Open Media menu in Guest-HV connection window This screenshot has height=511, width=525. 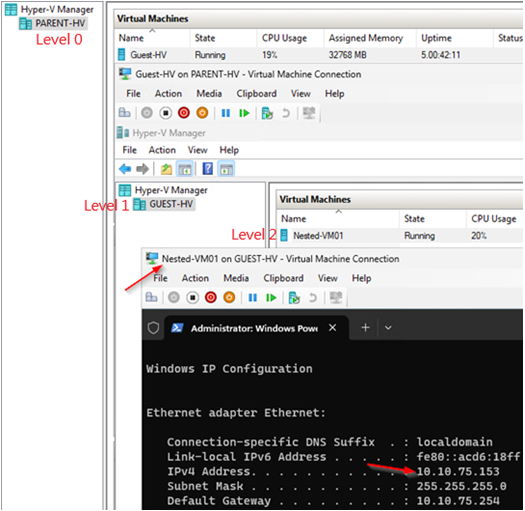[209, 94]
